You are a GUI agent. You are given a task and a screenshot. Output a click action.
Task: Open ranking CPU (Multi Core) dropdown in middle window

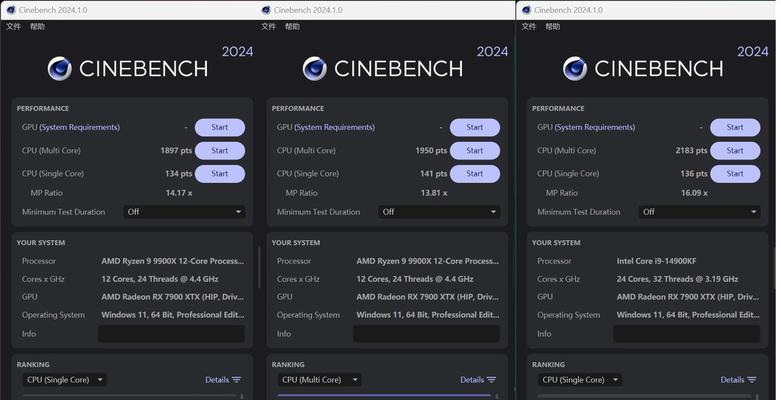pos(320,380)
